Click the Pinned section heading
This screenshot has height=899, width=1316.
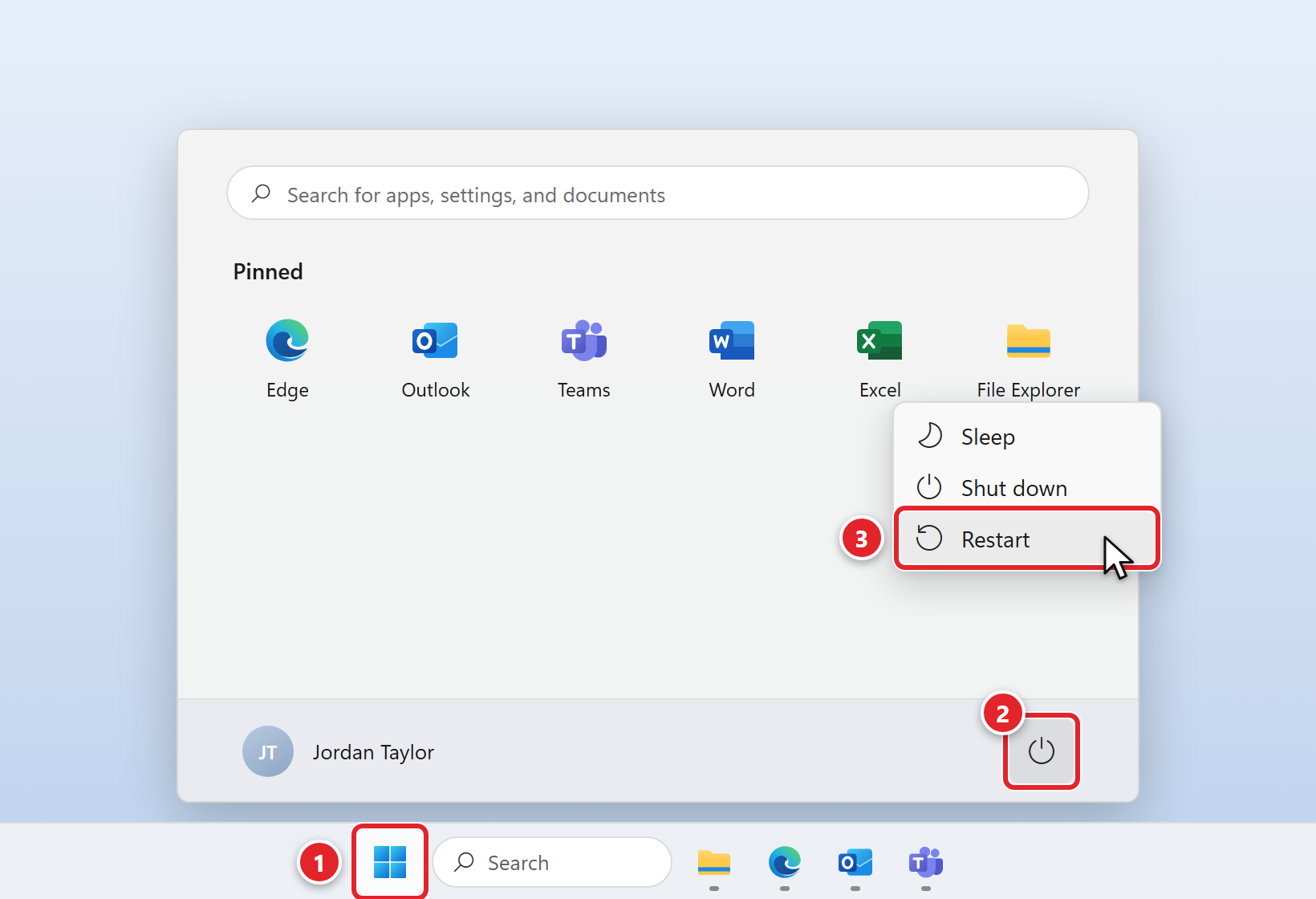268,271
